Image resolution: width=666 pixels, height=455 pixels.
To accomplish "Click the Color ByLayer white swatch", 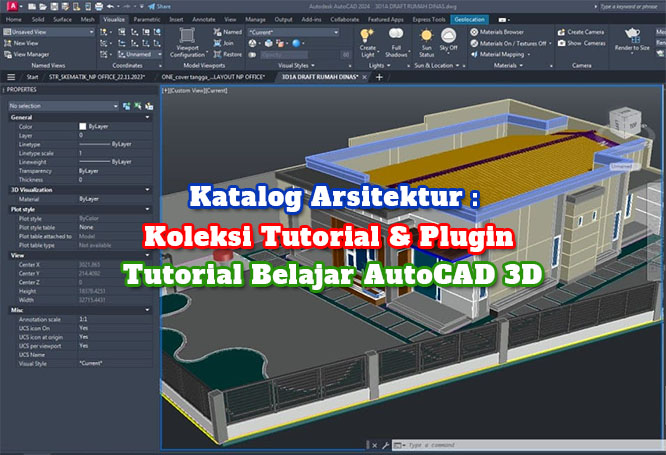I will pos(83,127).
